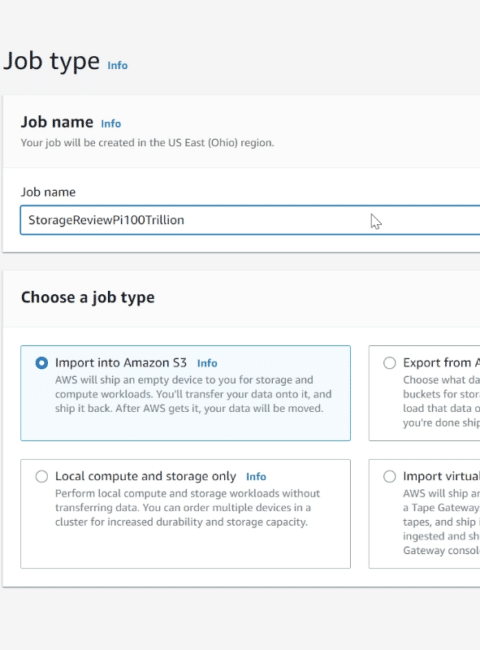The height and width of the screenshot is (650, 480).
Task: Click the "Import into Amazon S3" option title
Action: click(x=121, y=363)
